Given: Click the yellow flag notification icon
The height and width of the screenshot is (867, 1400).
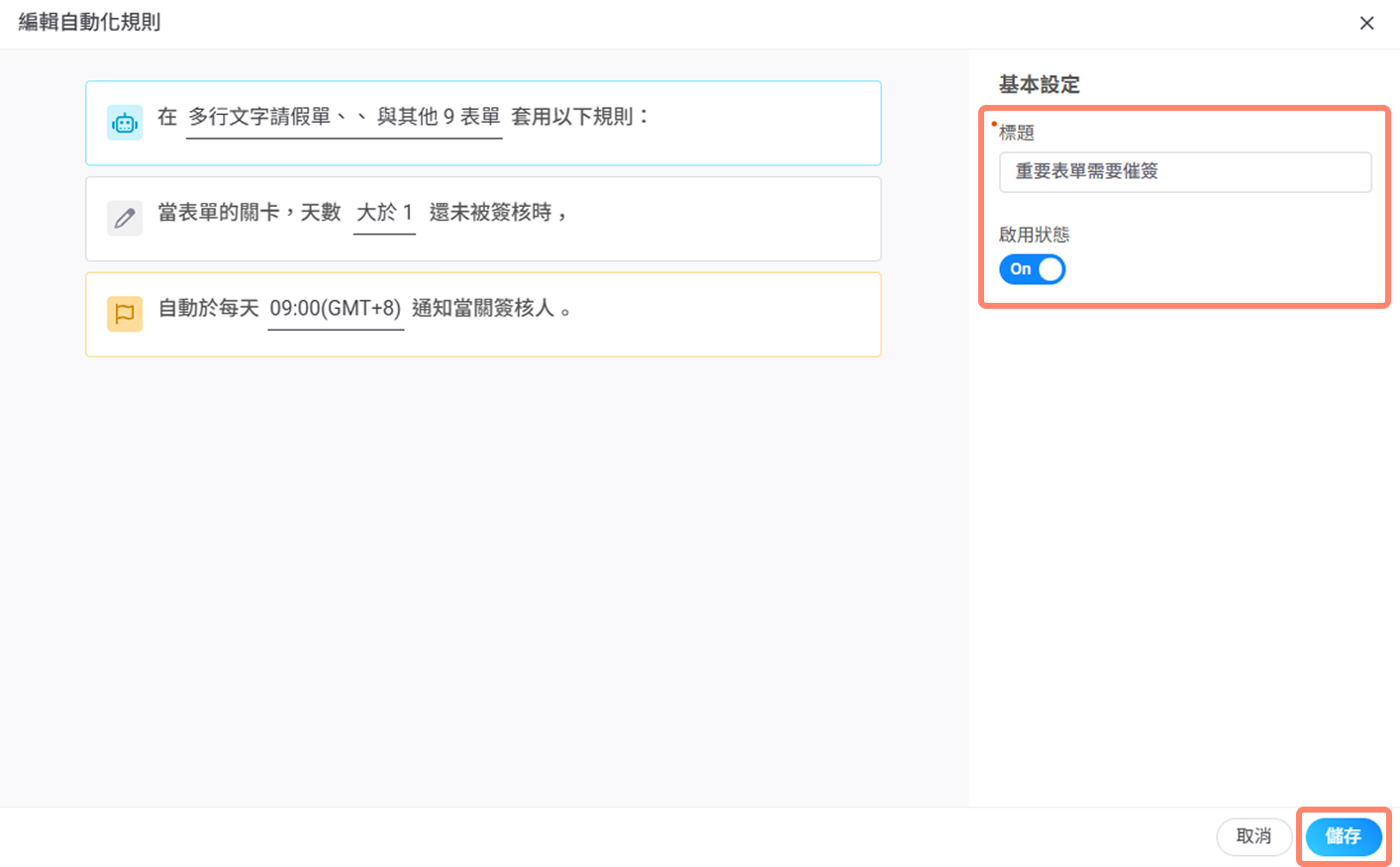Looking at the screenshot, I should (x=125, y=314).
